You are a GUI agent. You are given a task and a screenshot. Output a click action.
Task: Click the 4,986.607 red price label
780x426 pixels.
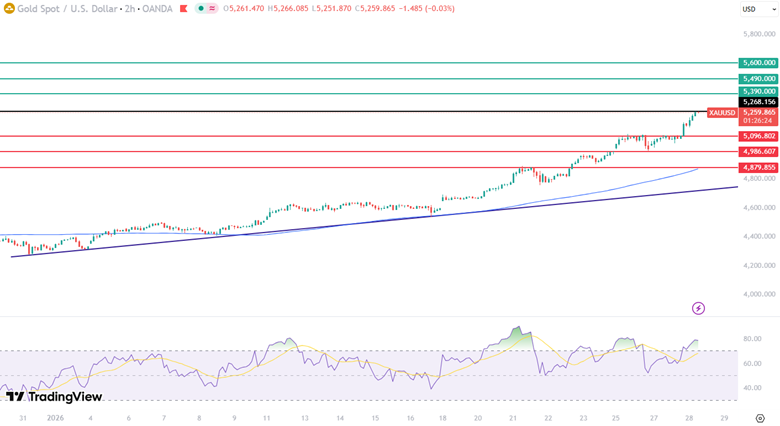click(758, 151)
